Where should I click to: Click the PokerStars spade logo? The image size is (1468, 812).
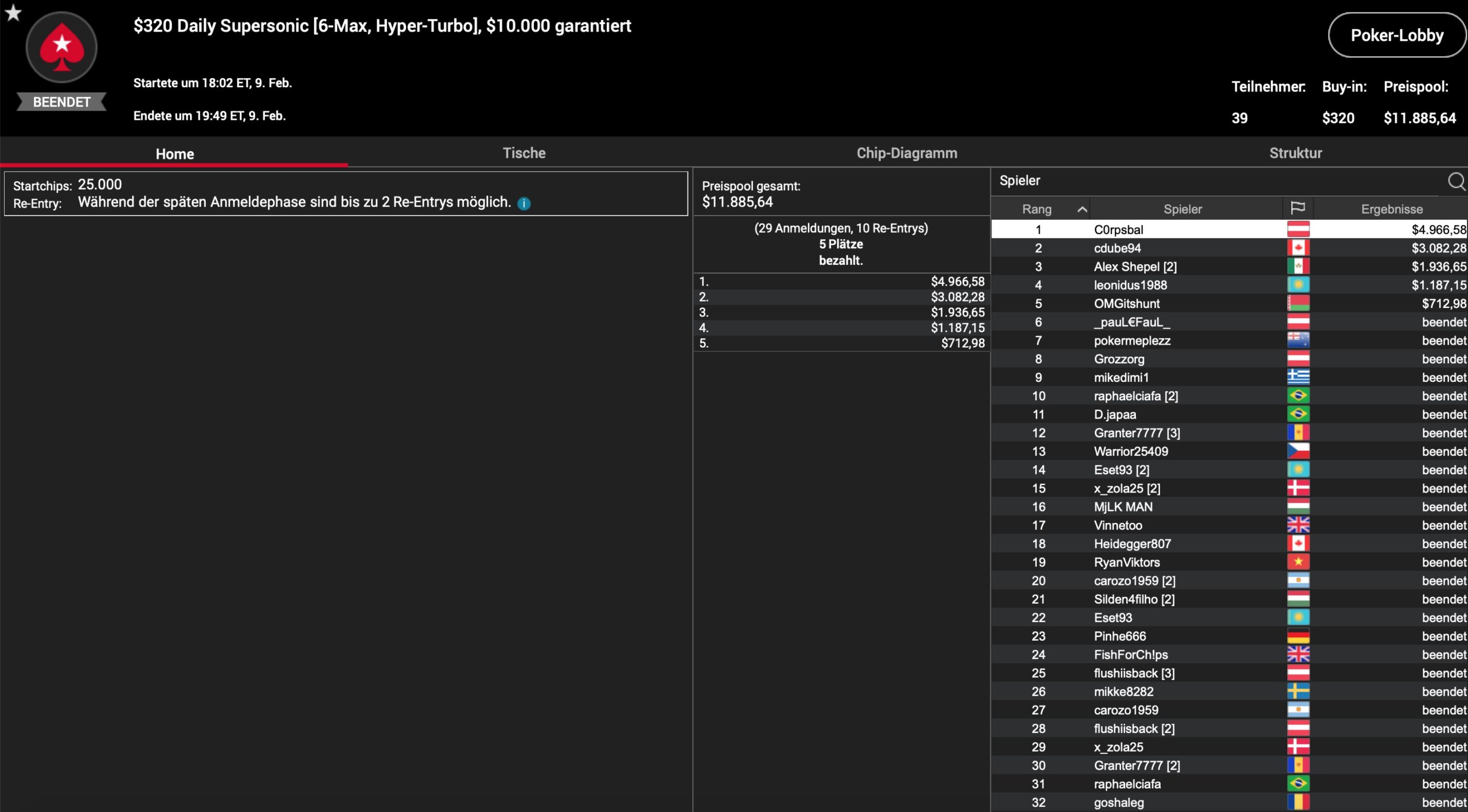[61, 48]
